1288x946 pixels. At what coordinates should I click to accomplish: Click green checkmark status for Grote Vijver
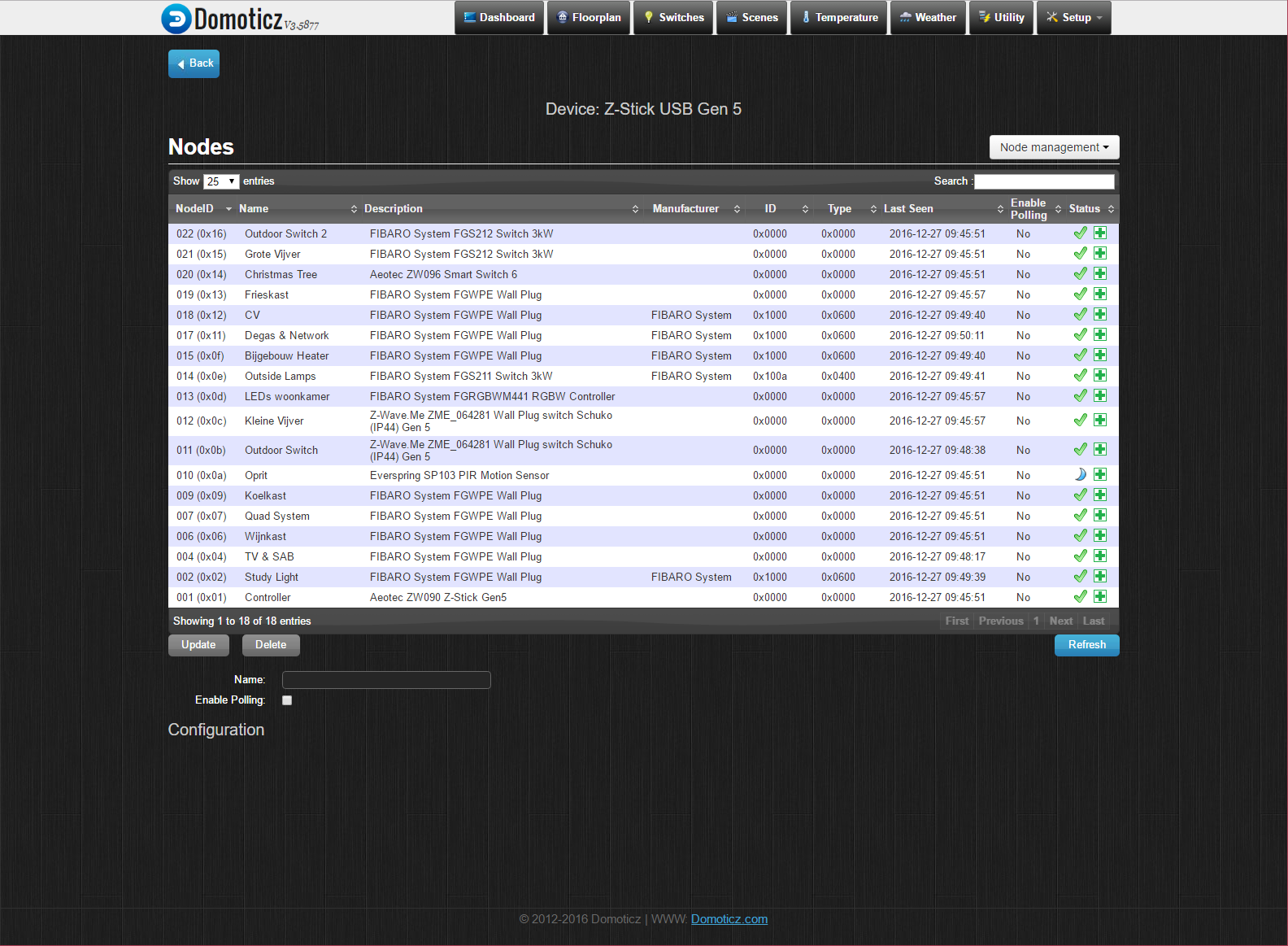click(x=1081, y=253)
